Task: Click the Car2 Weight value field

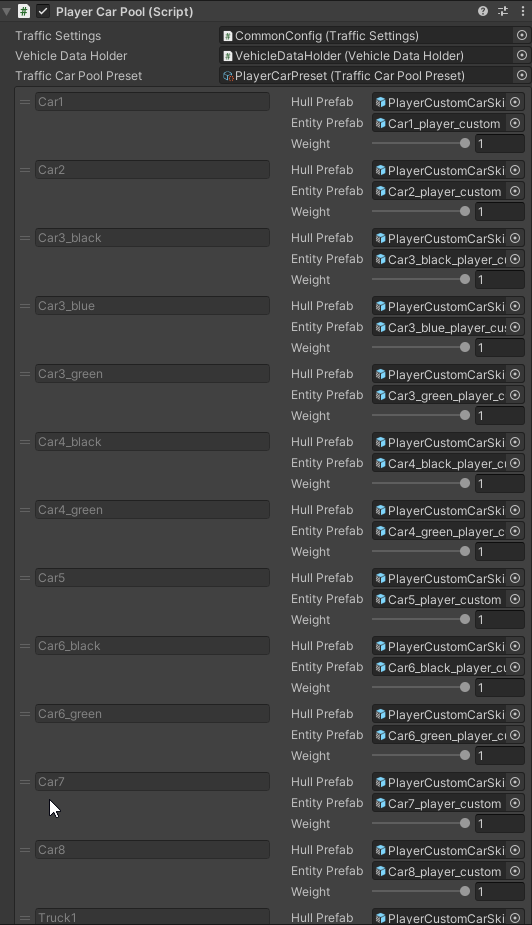Action: click(x=500, y=212)
